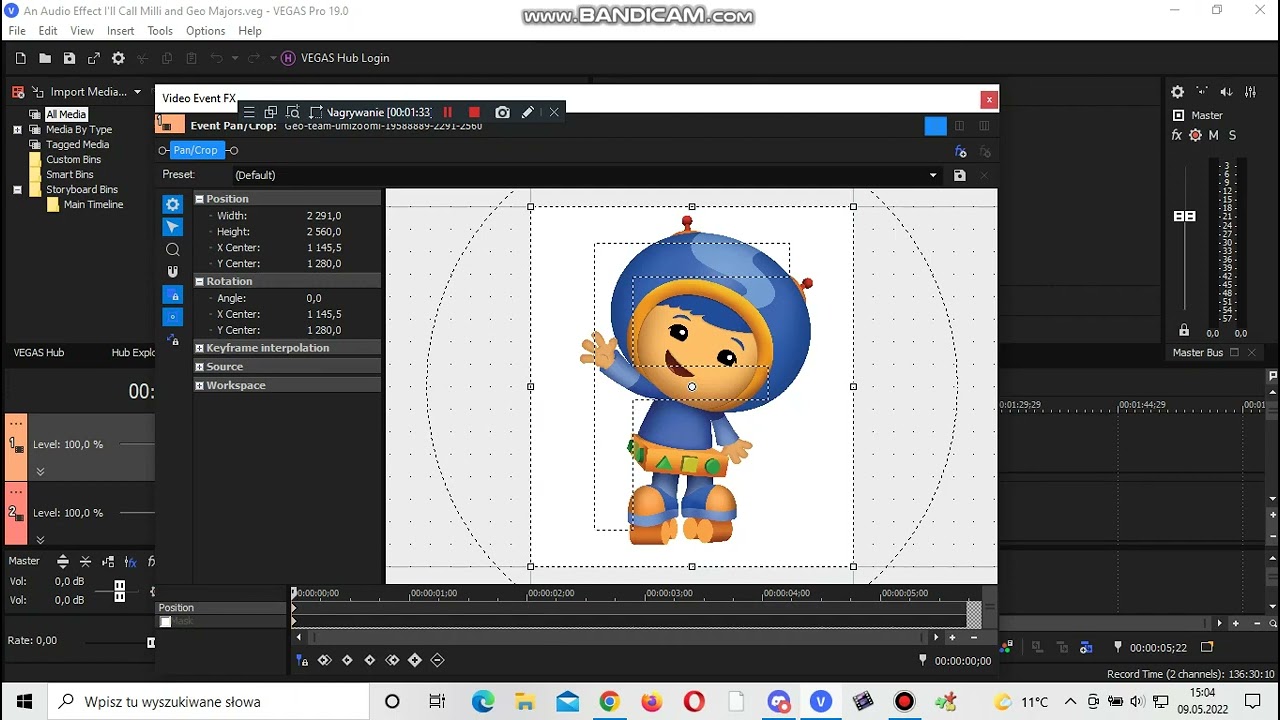1280x720 pixels.
Task: Edit the Position Width value 2 291,0
Action: tap(324, 216)
